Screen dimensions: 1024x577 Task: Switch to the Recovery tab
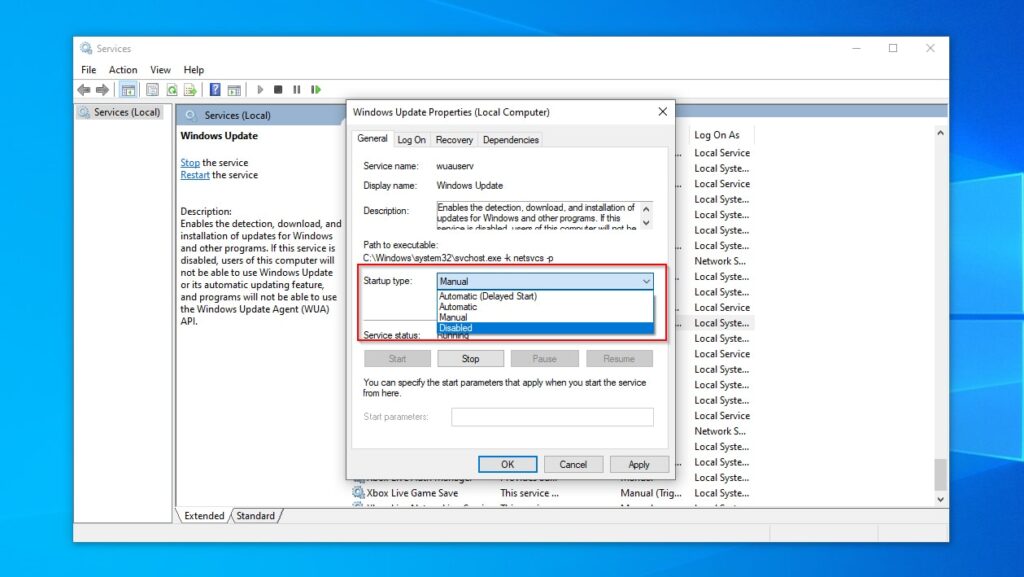tap(454, 140)
